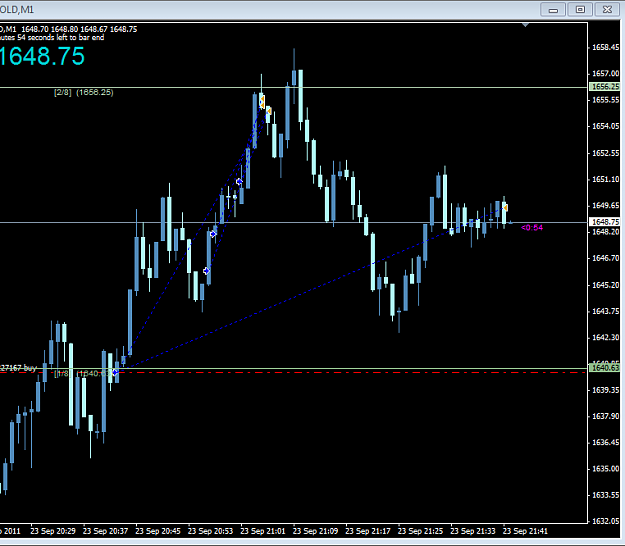Click the [2/8] (1656.25) level label
Image resolution: width=625 pixels, height=546 pixels.
(84, 92)
